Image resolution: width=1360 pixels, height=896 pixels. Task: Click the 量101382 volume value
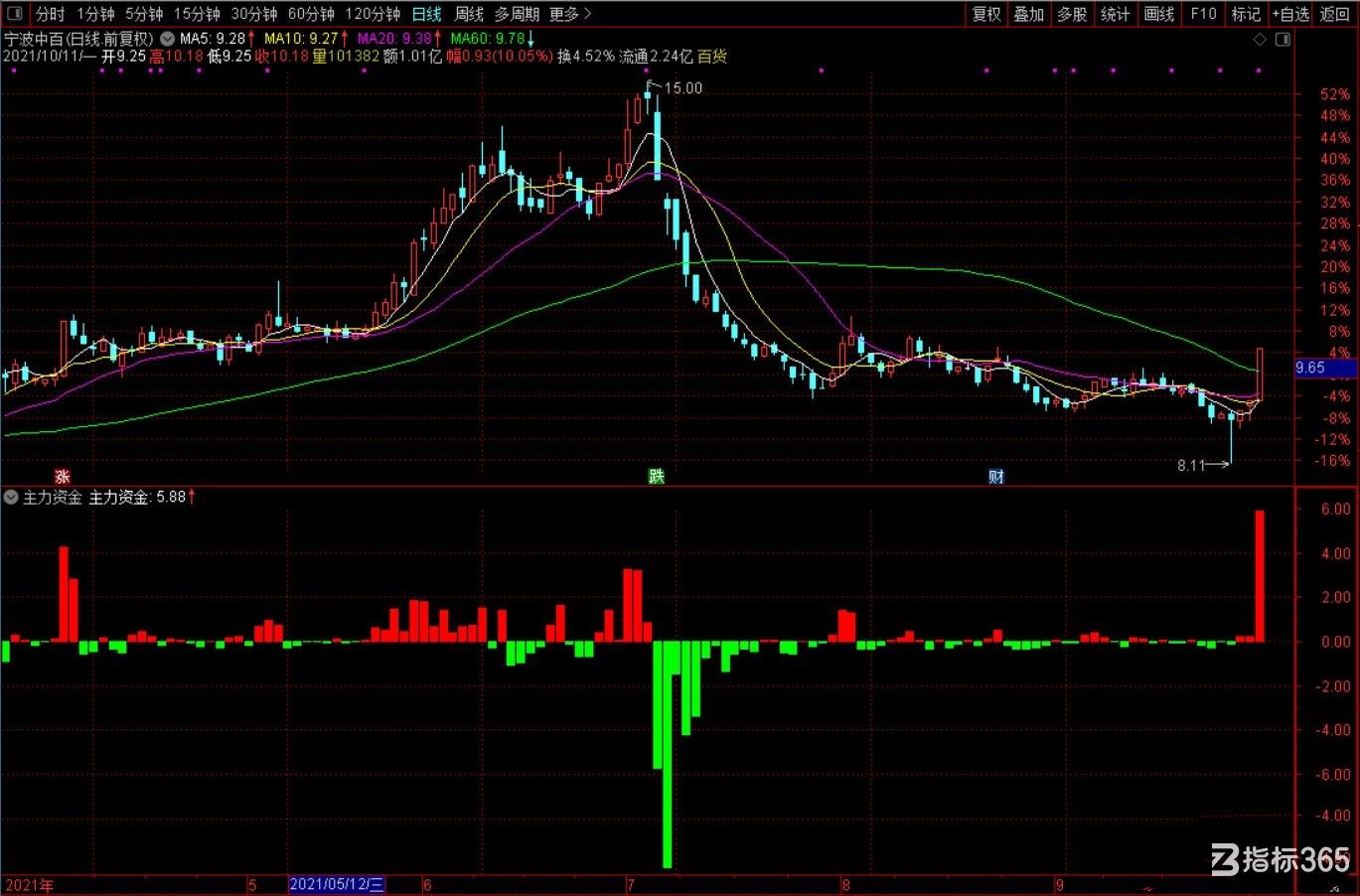coord(346,57)
